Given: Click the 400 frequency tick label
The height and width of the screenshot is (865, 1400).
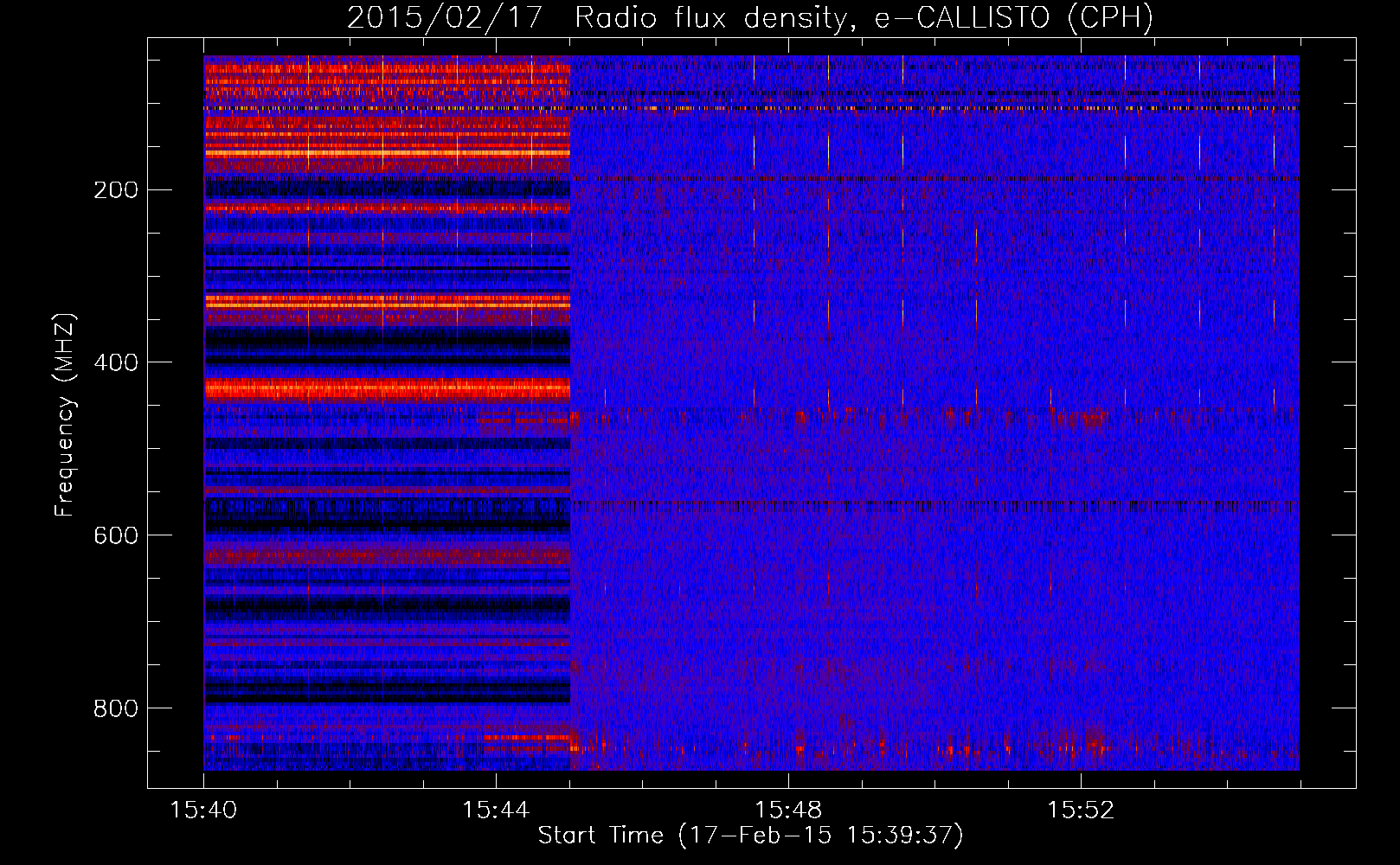Looking at the screenshot, I should (116, 362).
